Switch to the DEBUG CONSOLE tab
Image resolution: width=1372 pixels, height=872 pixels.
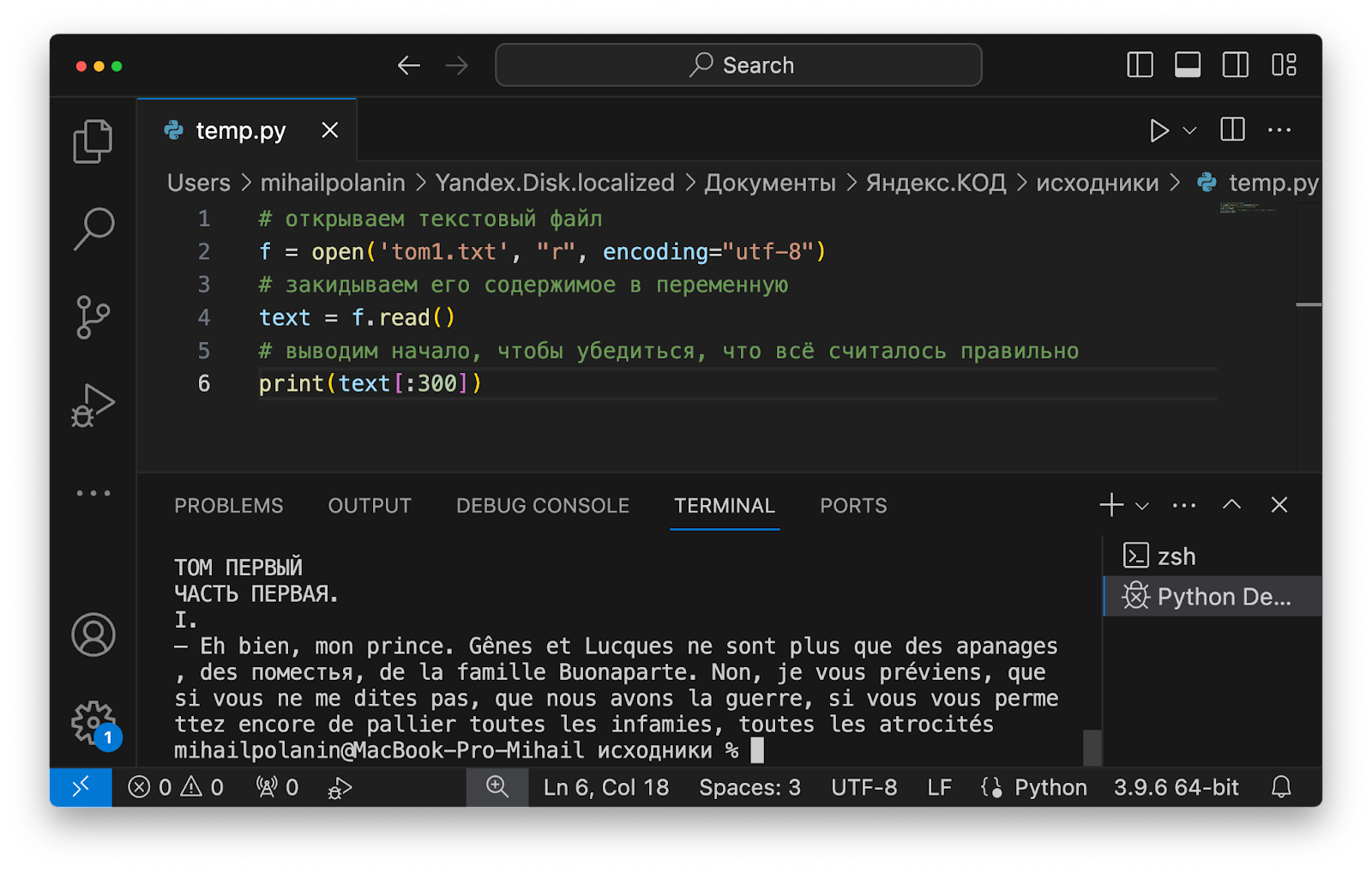543,506
